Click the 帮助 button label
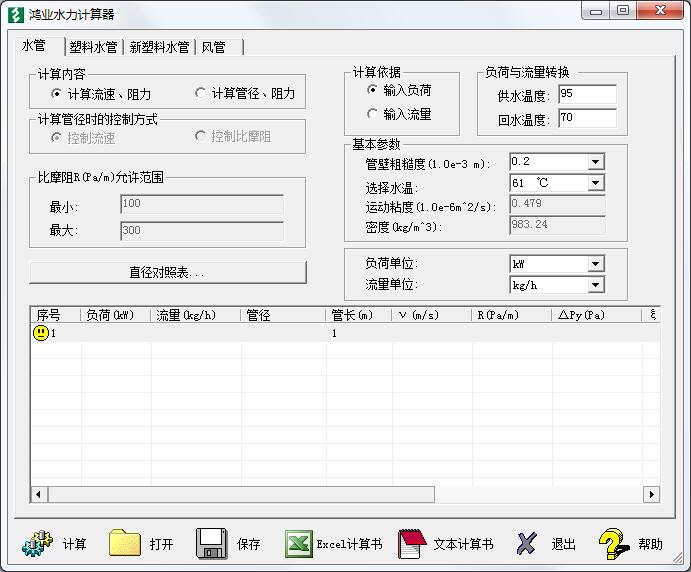Screen dimensions: 691x572 [x=650, y=544]
